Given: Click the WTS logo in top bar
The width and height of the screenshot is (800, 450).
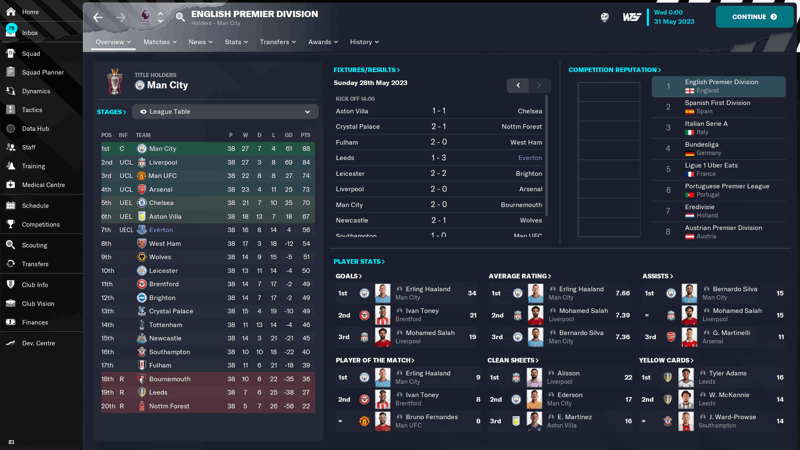Looking at the screenshot, I should click(x=632, y=17).
